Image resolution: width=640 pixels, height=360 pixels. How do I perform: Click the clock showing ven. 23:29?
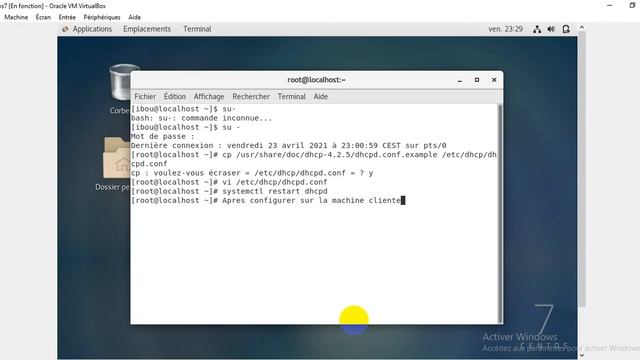tap(505, 29)
